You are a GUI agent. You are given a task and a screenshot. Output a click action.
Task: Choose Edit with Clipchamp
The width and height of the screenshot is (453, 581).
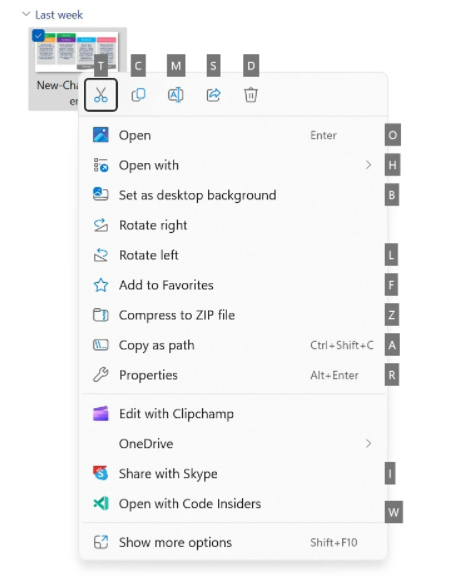[x=233, y=414]
